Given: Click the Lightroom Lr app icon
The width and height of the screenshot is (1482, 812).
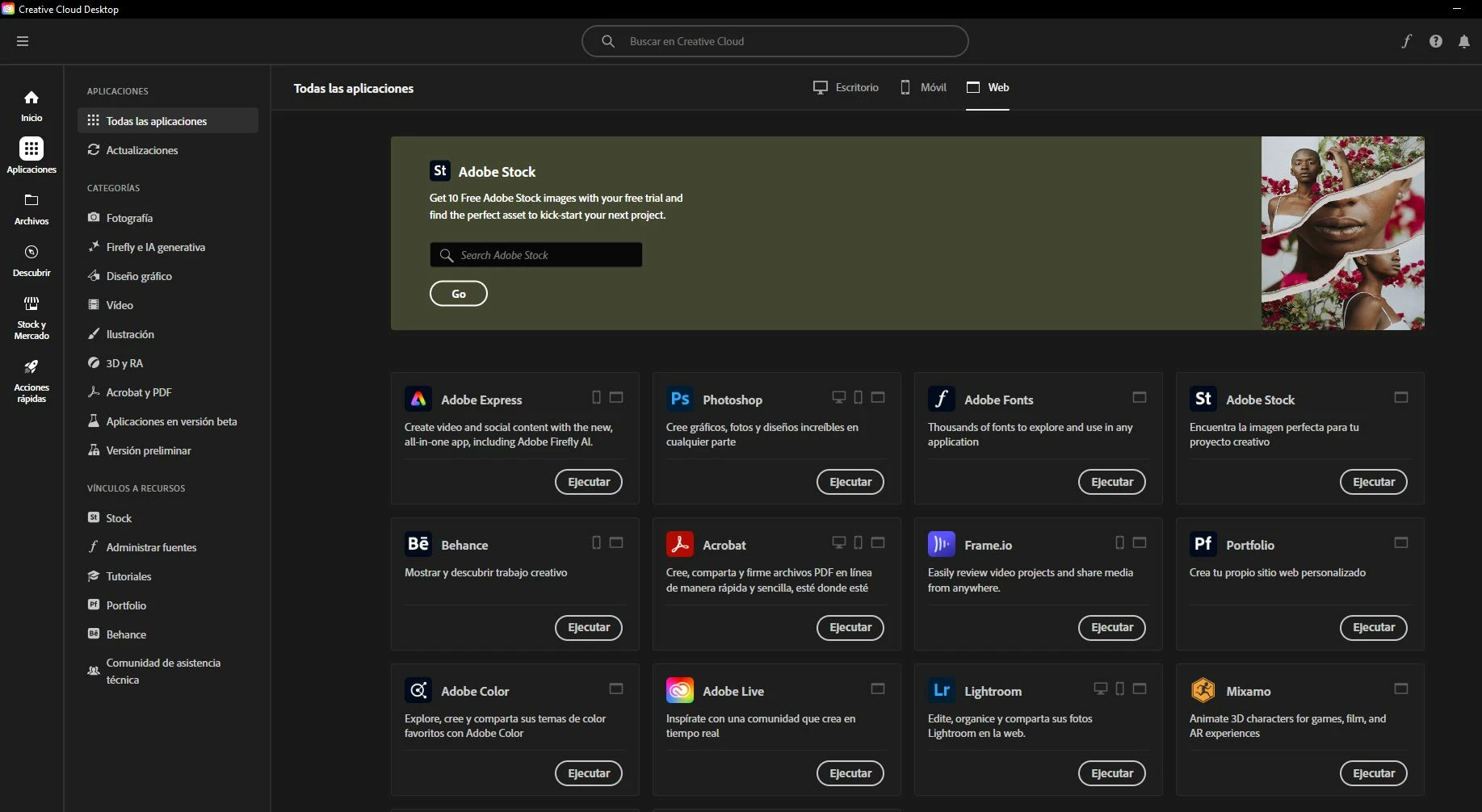Looking at the screenshot, I should [942, 690].
